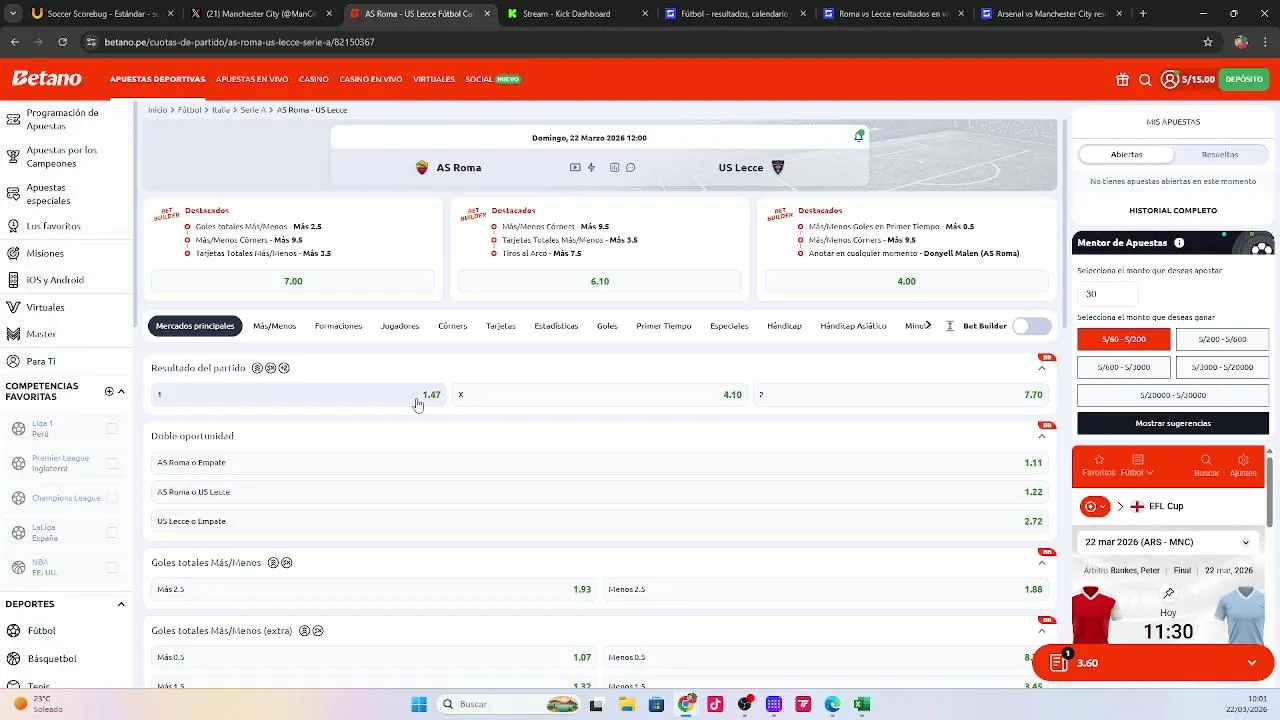
Task: Open the live video stream icon
Action: point(575,167)
